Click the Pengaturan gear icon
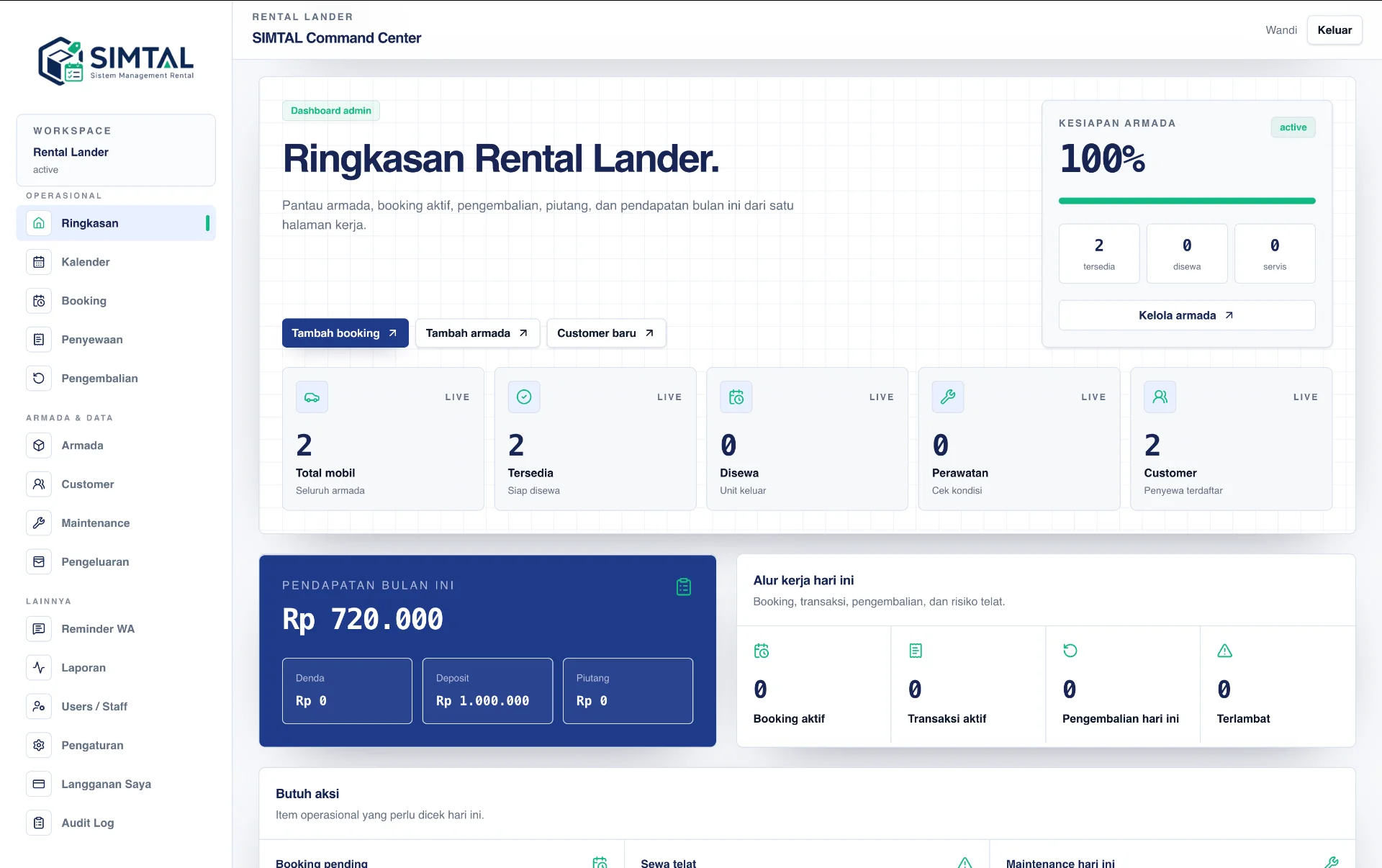Screen dimensions: 1382x868 coord(39,746)
